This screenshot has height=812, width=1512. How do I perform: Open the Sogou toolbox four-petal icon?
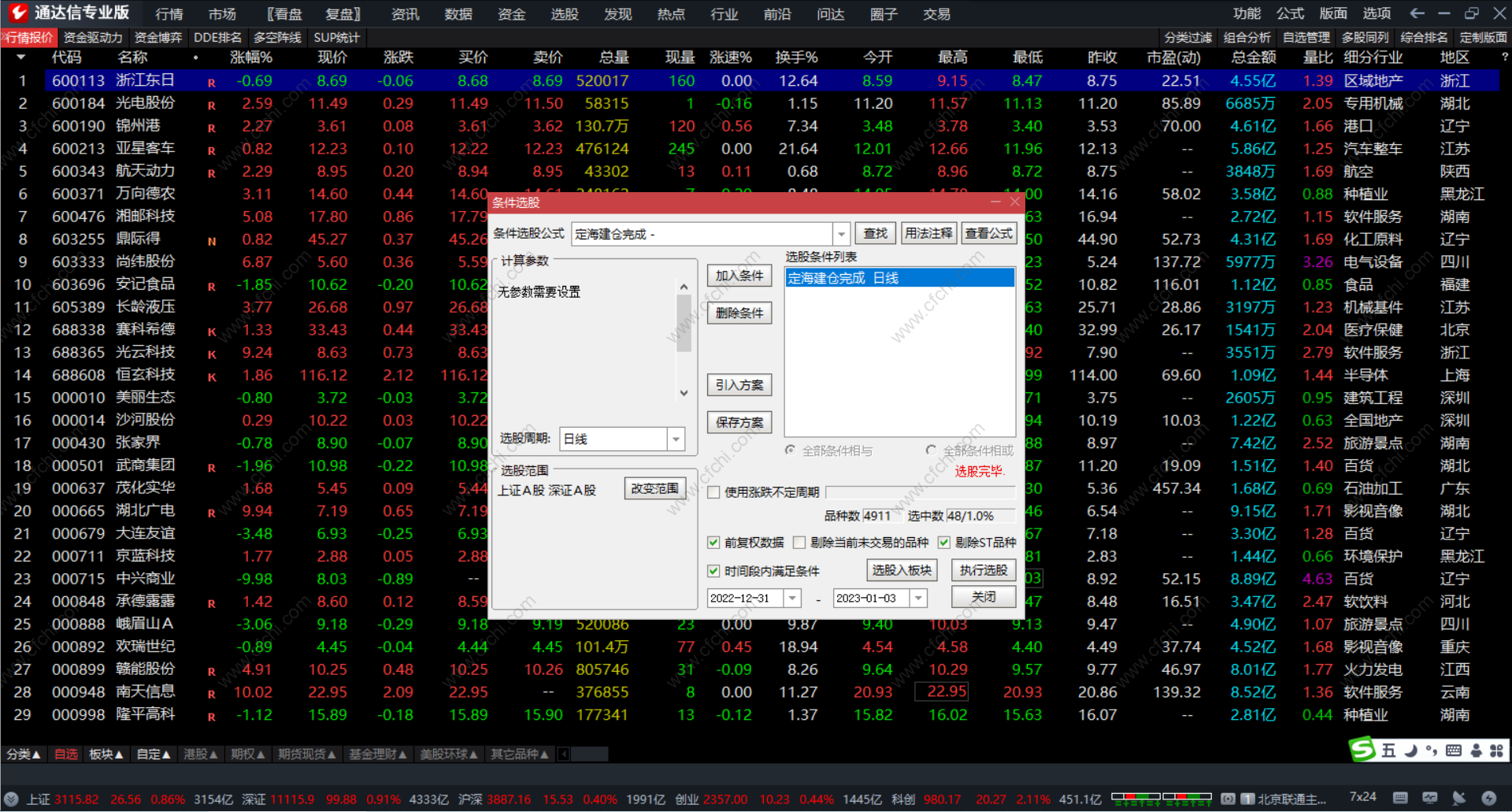point(1496,751)
